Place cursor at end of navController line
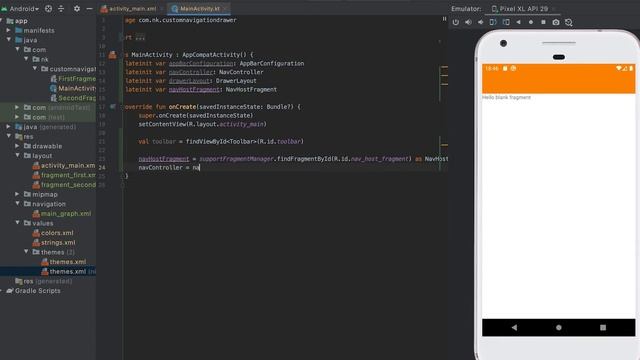 click(x=200, y=167)
